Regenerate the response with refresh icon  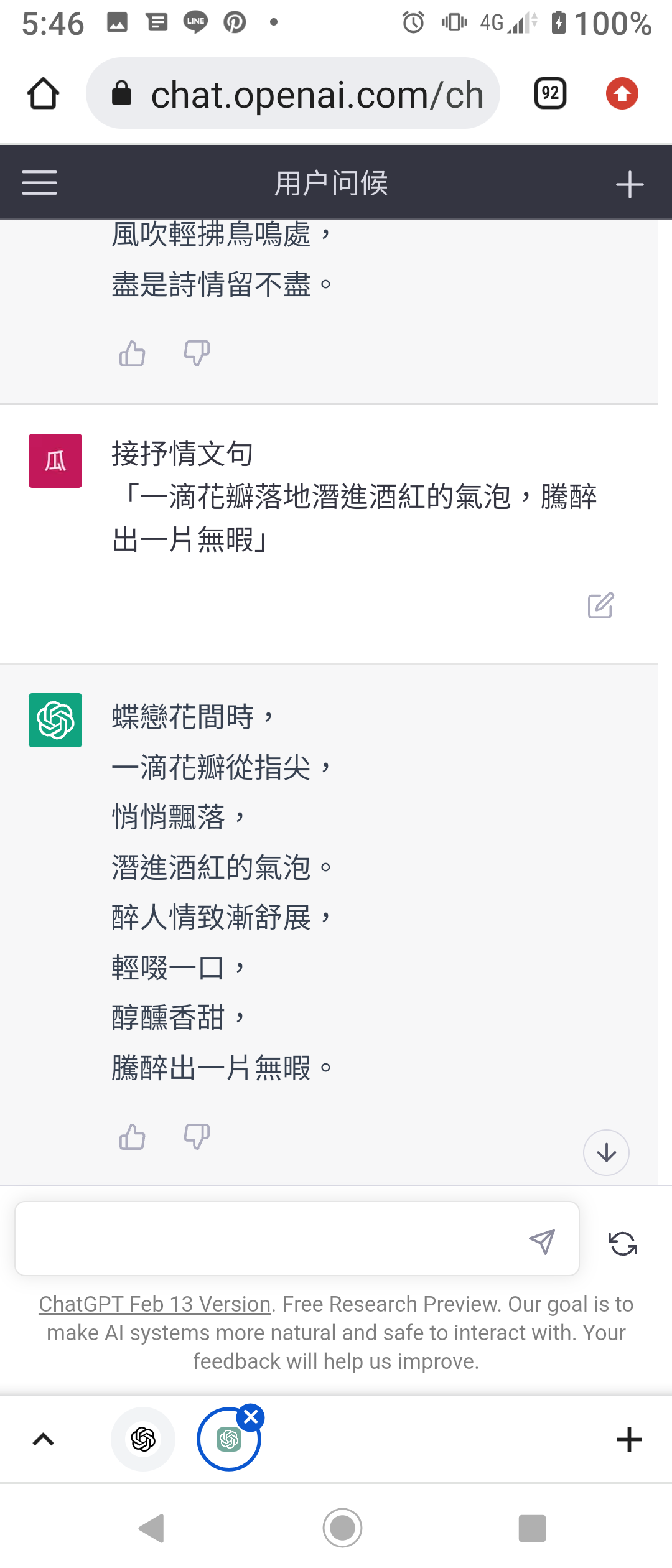click(622, 1244)
